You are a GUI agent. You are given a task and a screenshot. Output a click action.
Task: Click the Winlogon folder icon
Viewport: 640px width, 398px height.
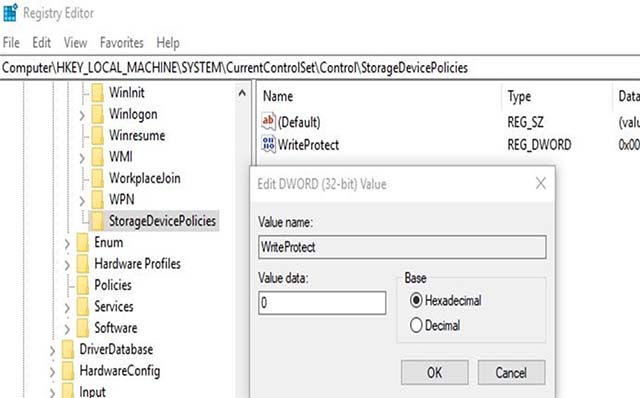click(x=98, y=114)
